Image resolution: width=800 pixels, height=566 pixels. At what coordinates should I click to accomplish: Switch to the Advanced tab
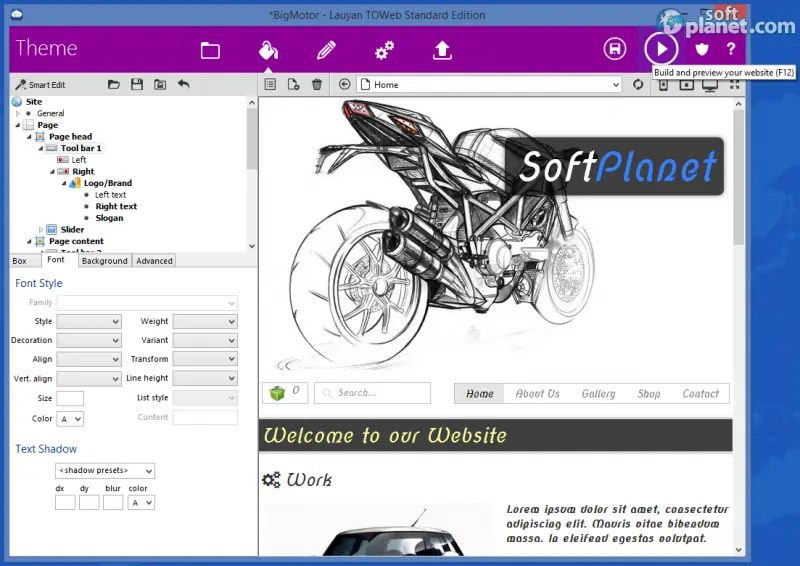[x=154, y=261]
